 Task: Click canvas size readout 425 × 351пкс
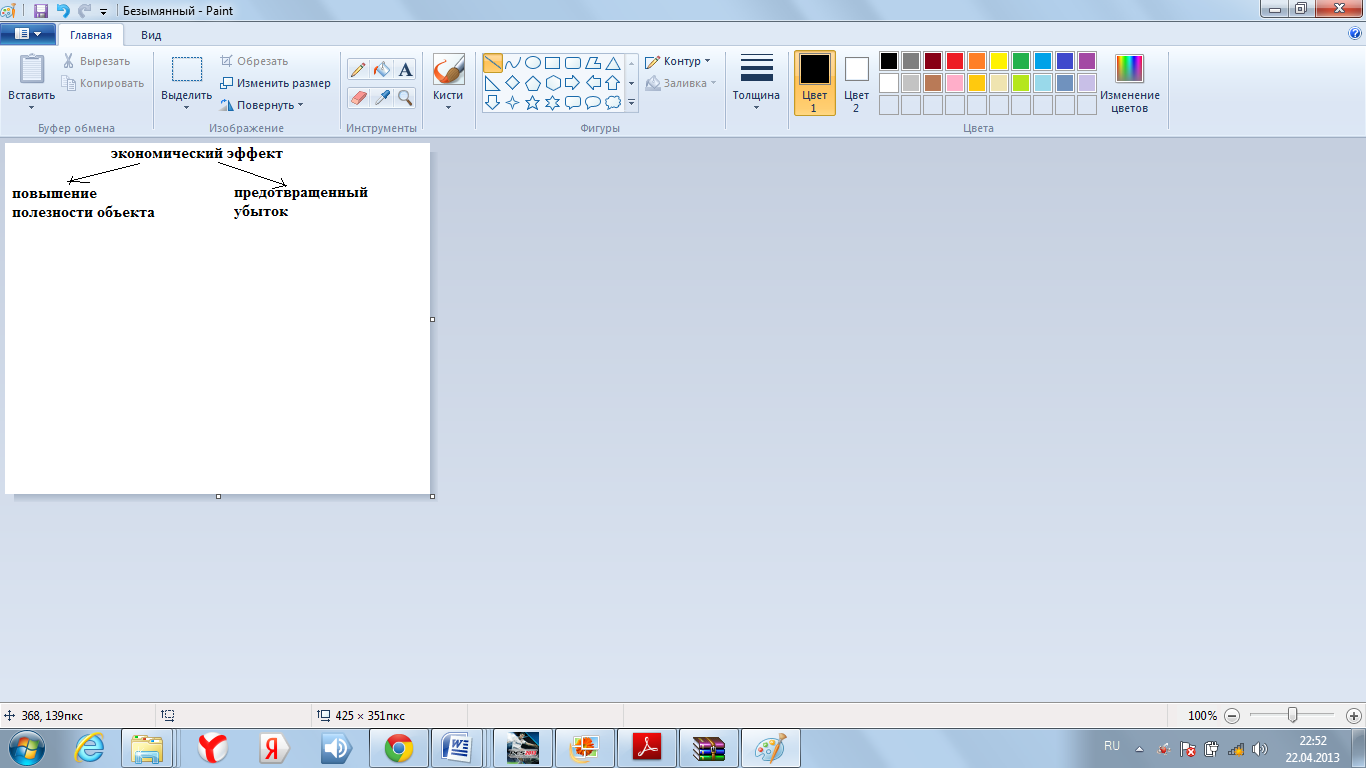369,716
